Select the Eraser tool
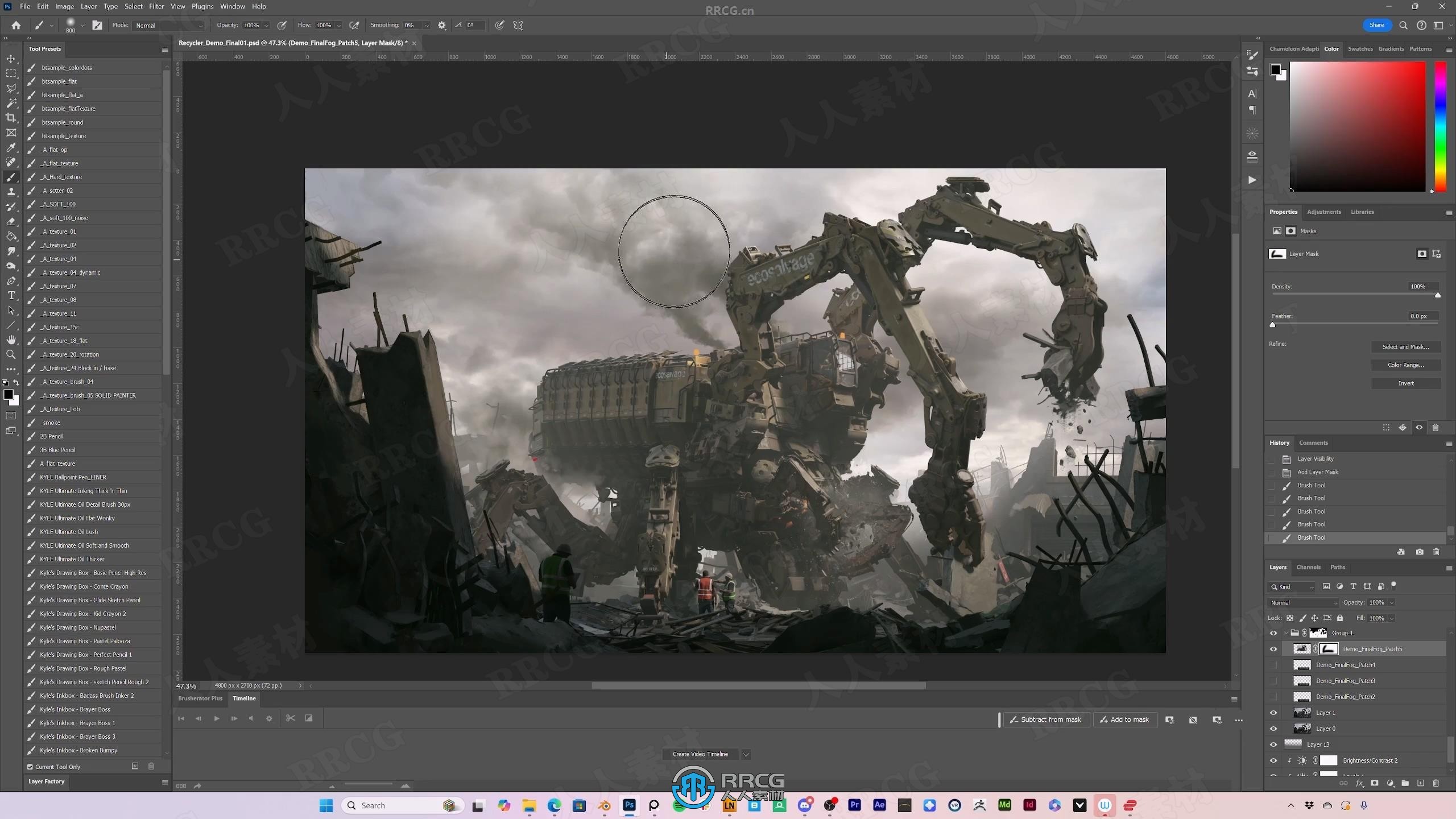This screenshot has width=1456, height=819. tap(11, 221)
